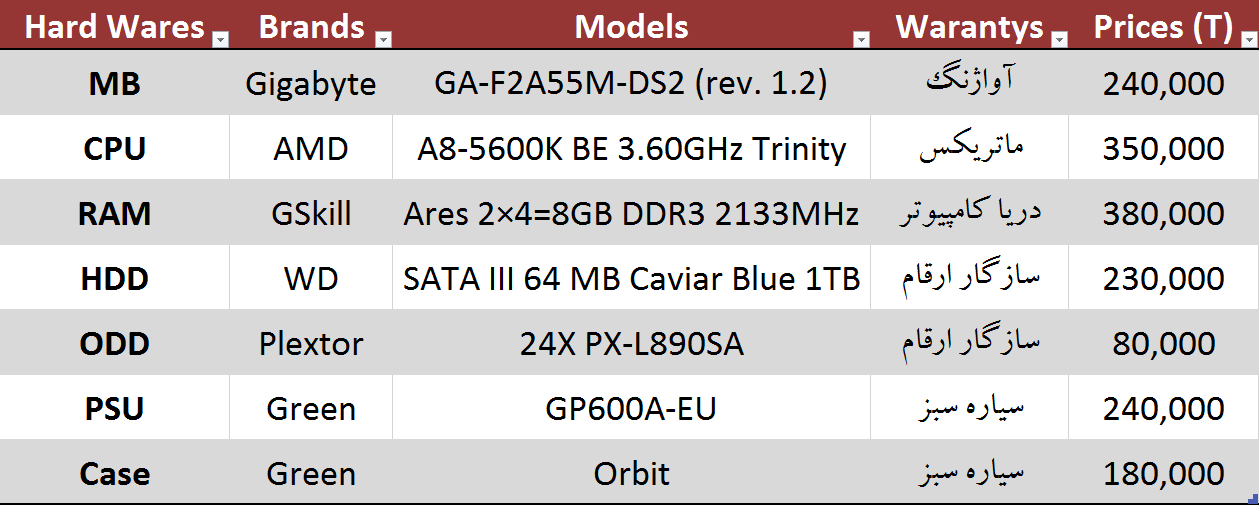Click the SATA III Caviar Blue 1TB cell

pyautogui.click(x=630, y=279)
